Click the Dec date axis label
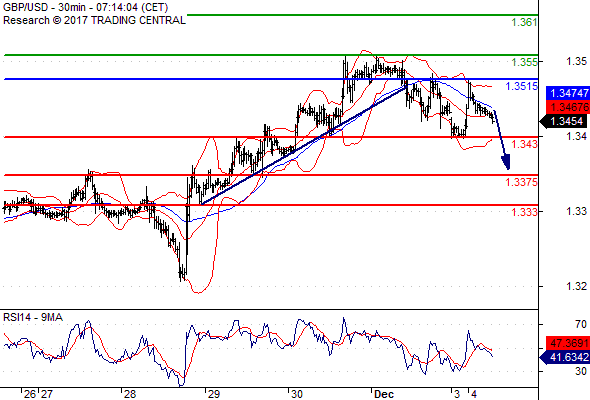Screen dimensions: 590x400 click(384, 394)
